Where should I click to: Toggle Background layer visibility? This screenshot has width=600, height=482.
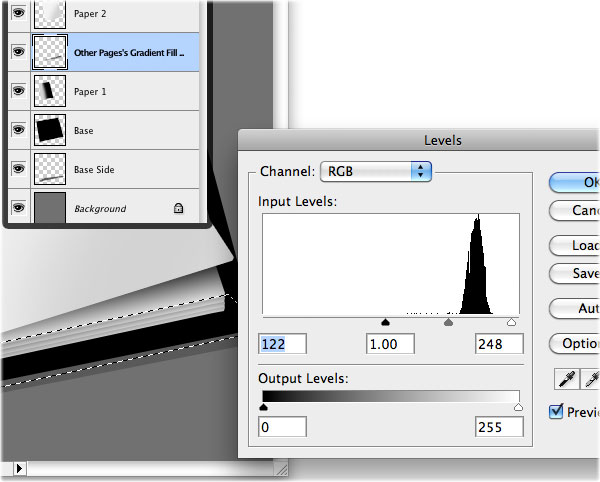pos(18,208)
